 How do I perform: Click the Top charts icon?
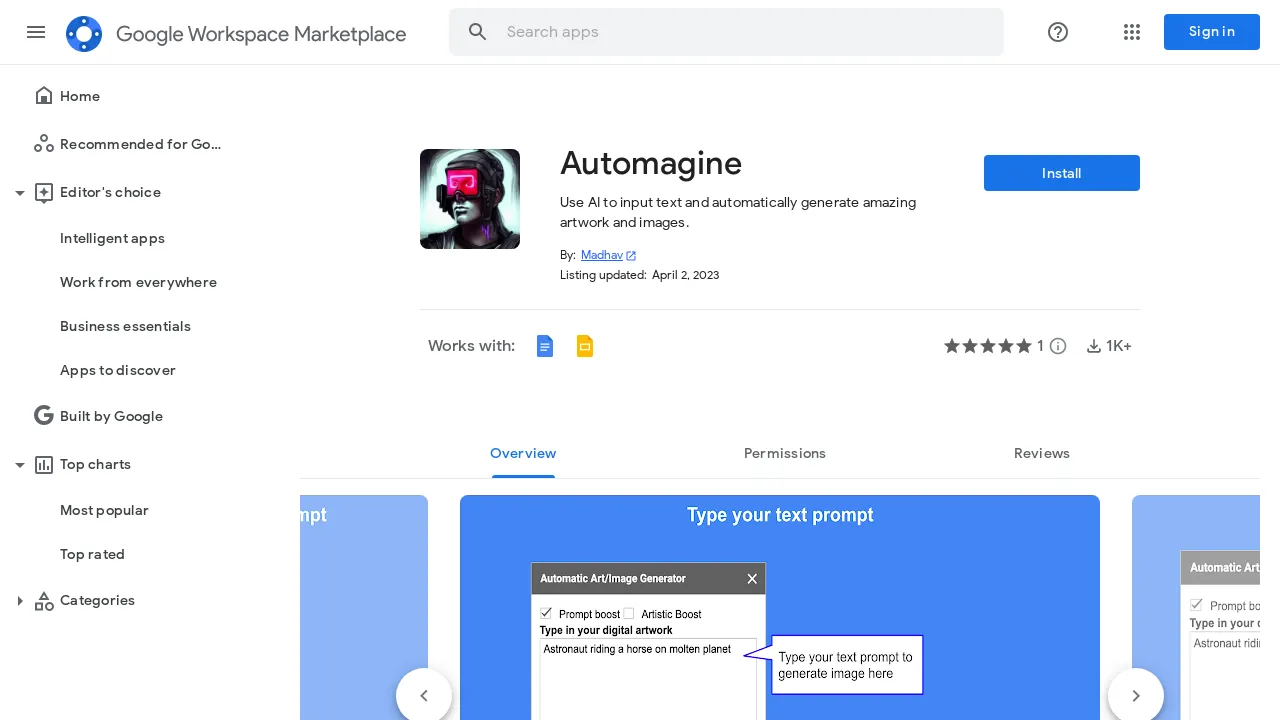tap(44, 464)
